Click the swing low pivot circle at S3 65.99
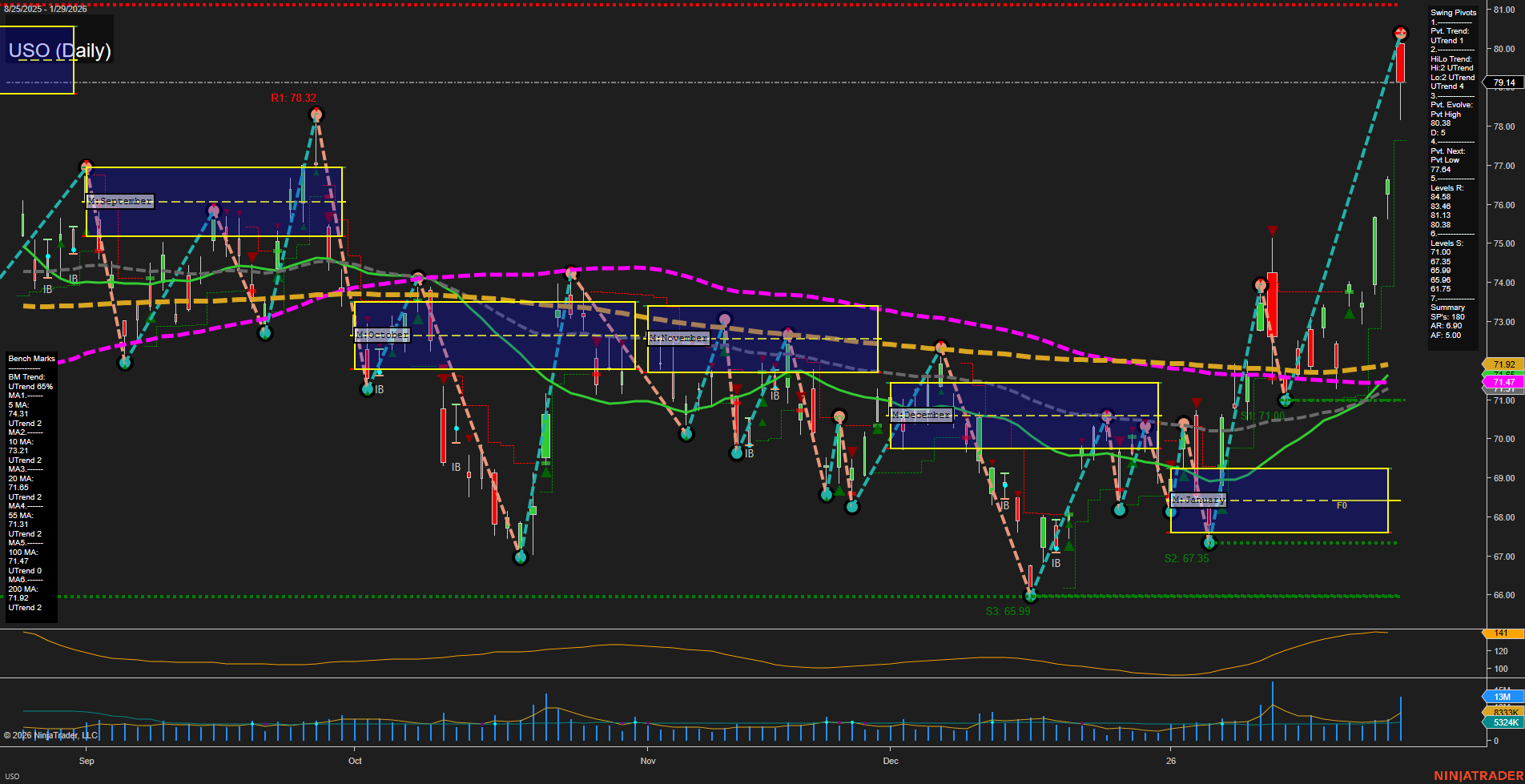1525x784 pixels. click(x=1031, y=595)
